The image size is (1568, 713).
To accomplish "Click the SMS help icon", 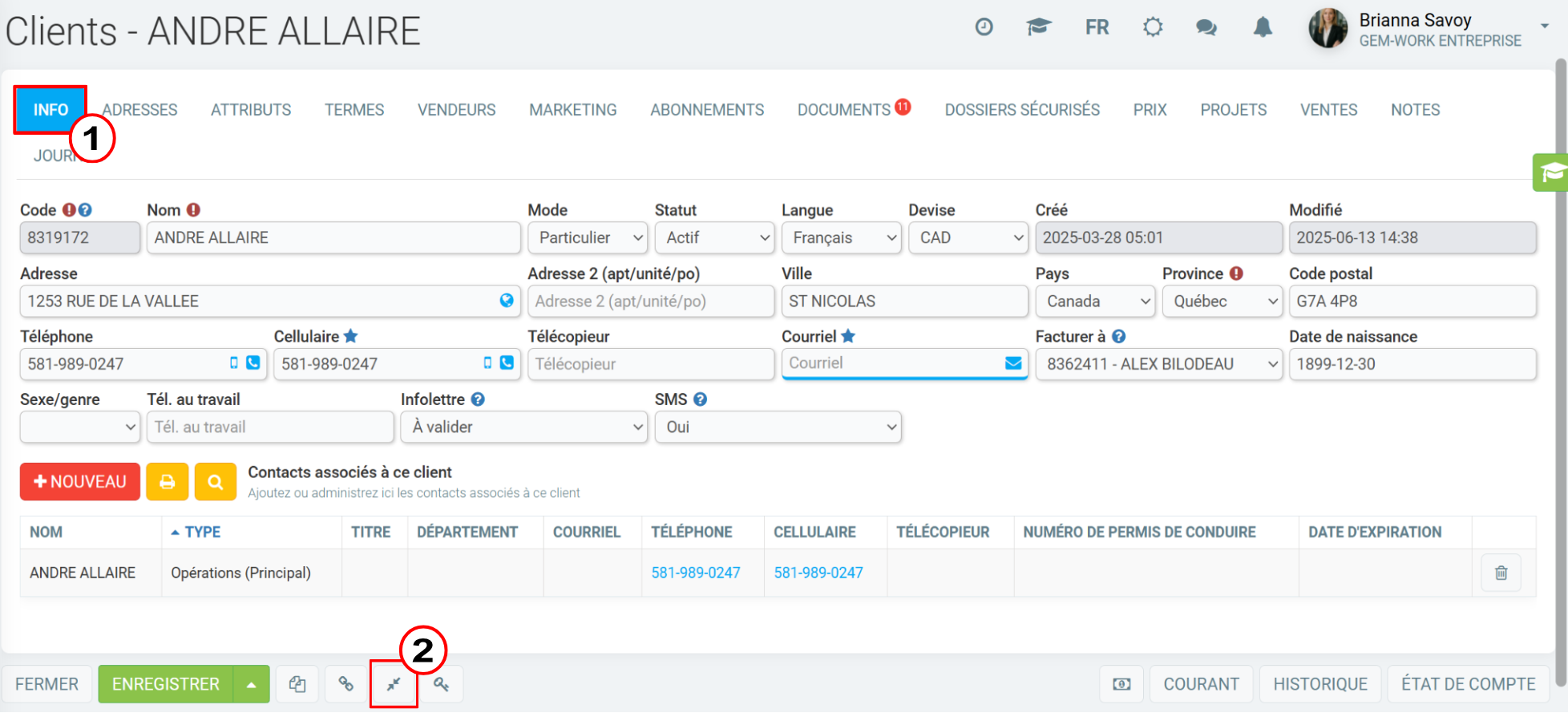I will [x=700, y=399].
